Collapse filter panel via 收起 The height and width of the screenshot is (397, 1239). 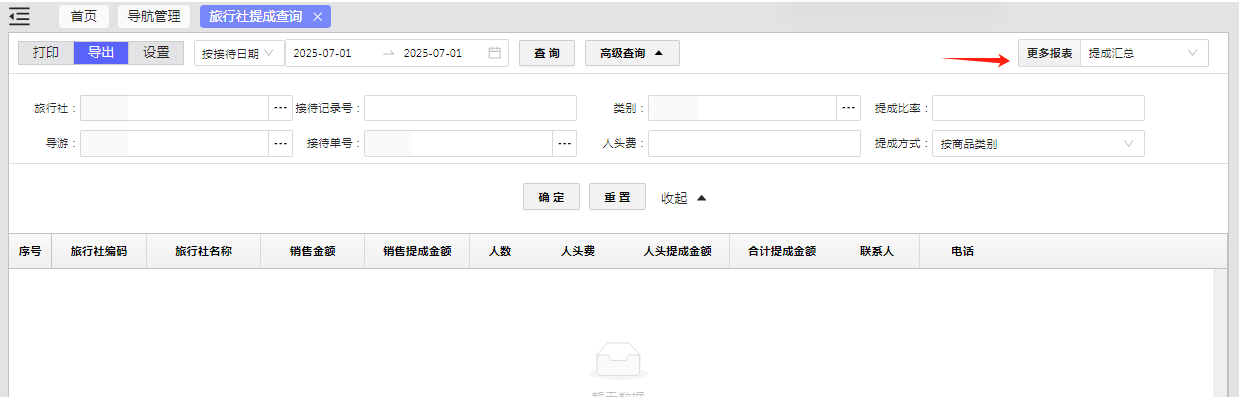click(684, 198)
